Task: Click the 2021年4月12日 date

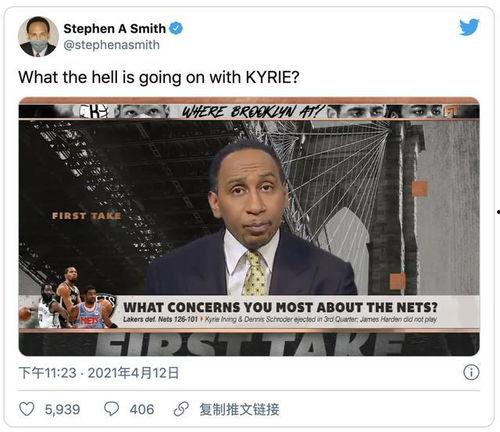Action: 133,373
